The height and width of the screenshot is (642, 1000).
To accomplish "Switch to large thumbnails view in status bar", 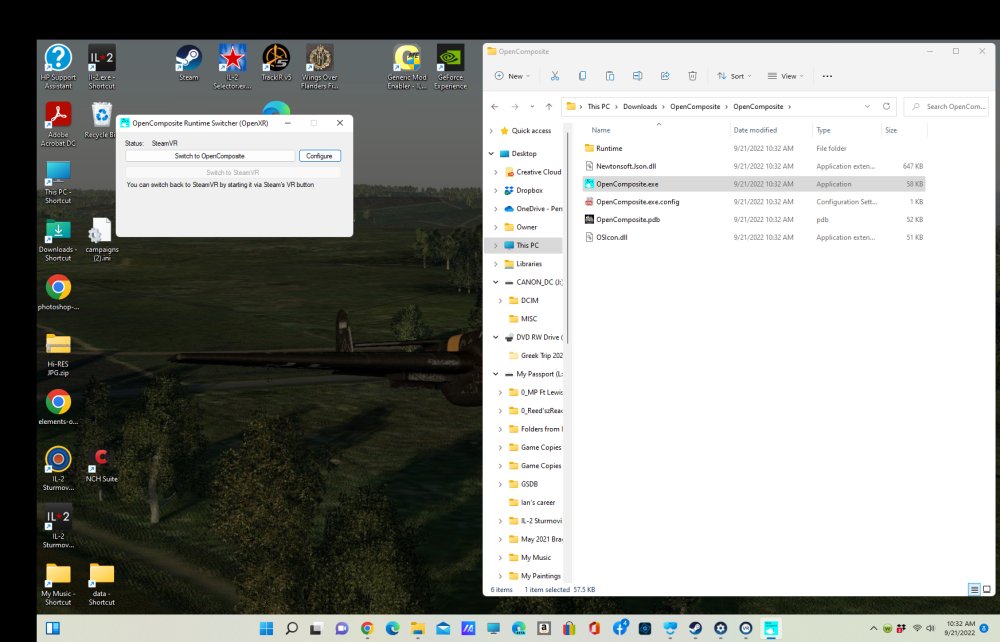I will click(986, 590).
